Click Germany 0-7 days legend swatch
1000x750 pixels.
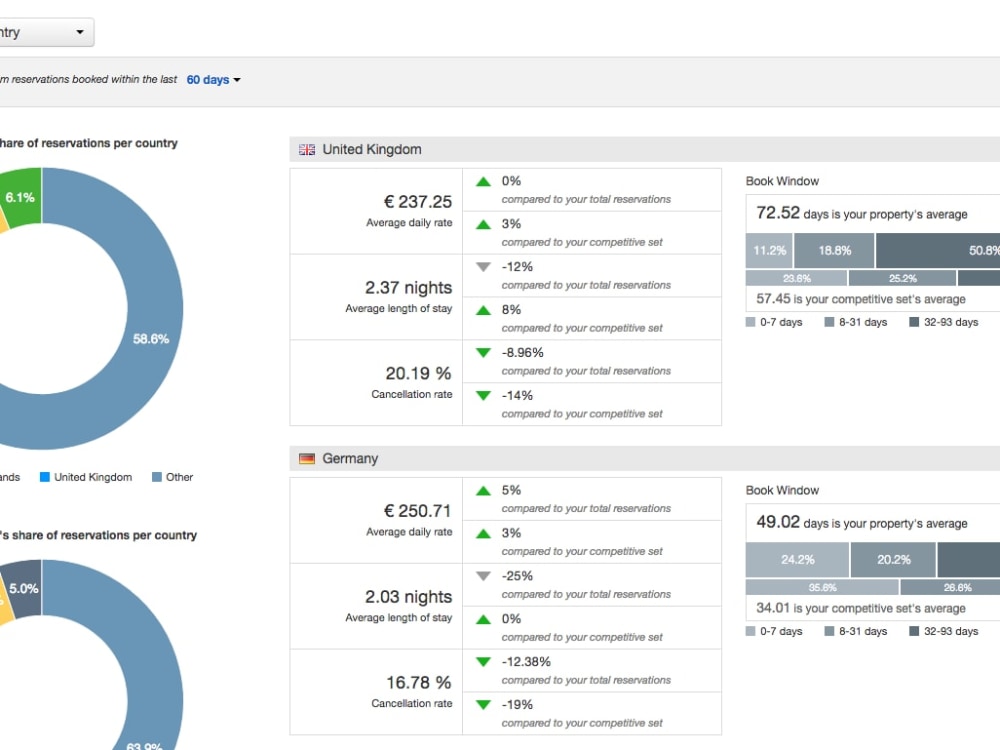pyautogui.click(x=751, y=631)
